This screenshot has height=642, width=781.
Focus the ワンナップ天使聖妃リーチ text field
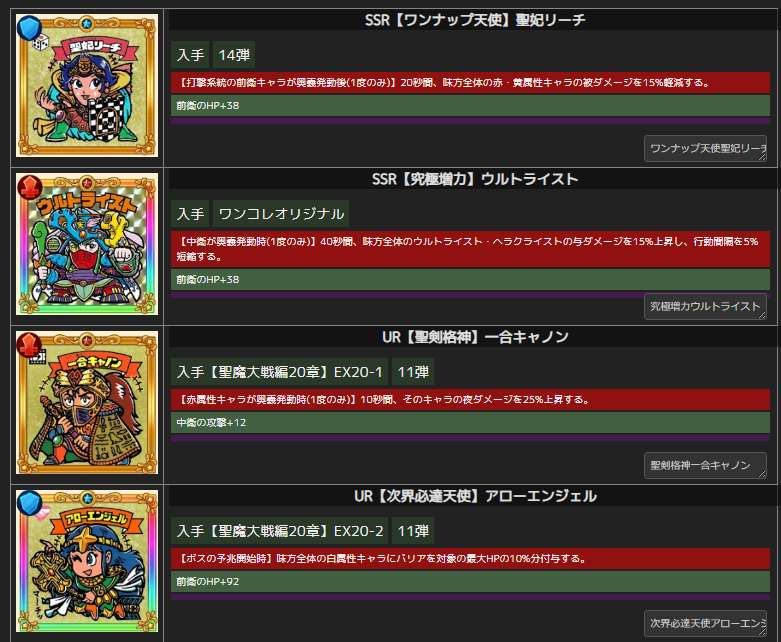pyautogui.click(x=705, y=148)
